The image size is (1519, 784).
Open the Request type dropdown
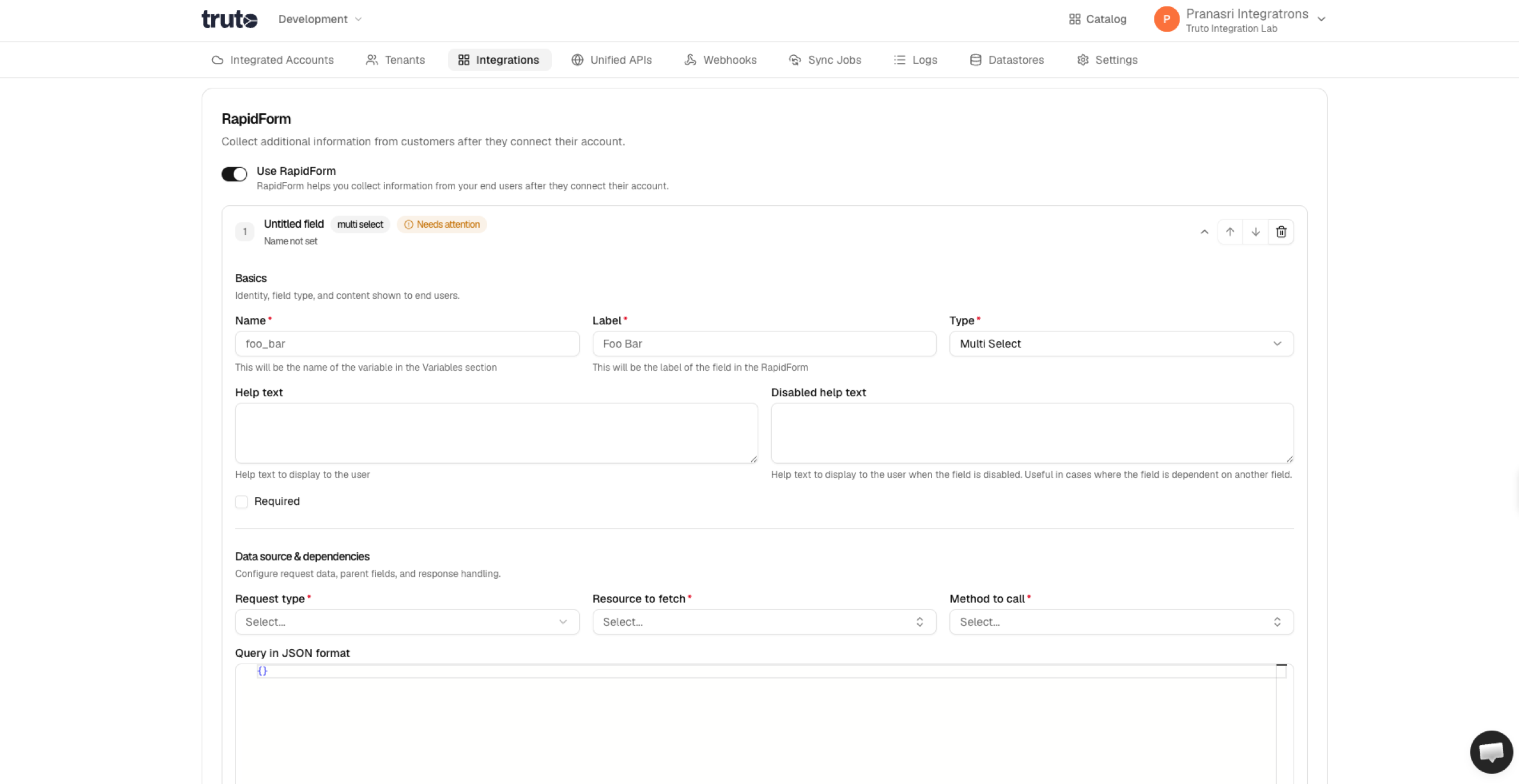pyautogui.click(x=407, y=622)
